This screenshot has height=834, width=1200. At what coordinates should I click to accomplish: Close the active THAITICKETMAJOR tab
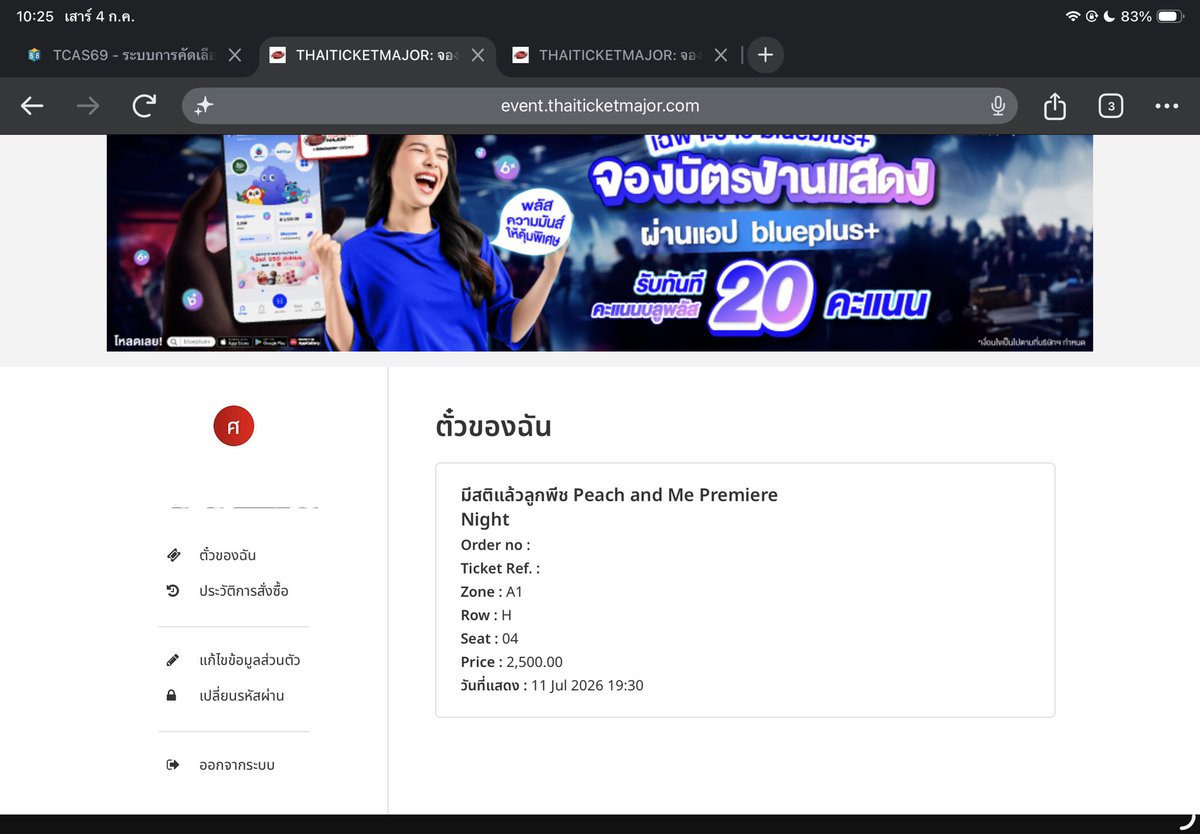478,55
